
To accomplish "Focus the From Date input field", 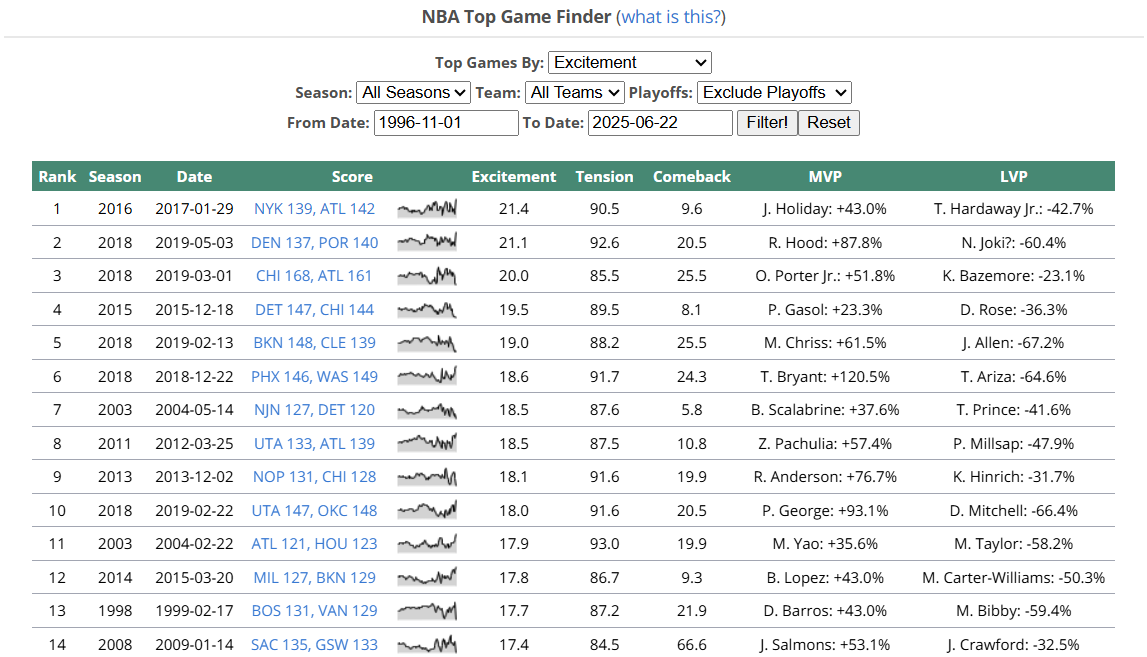I will pos(446,123).
